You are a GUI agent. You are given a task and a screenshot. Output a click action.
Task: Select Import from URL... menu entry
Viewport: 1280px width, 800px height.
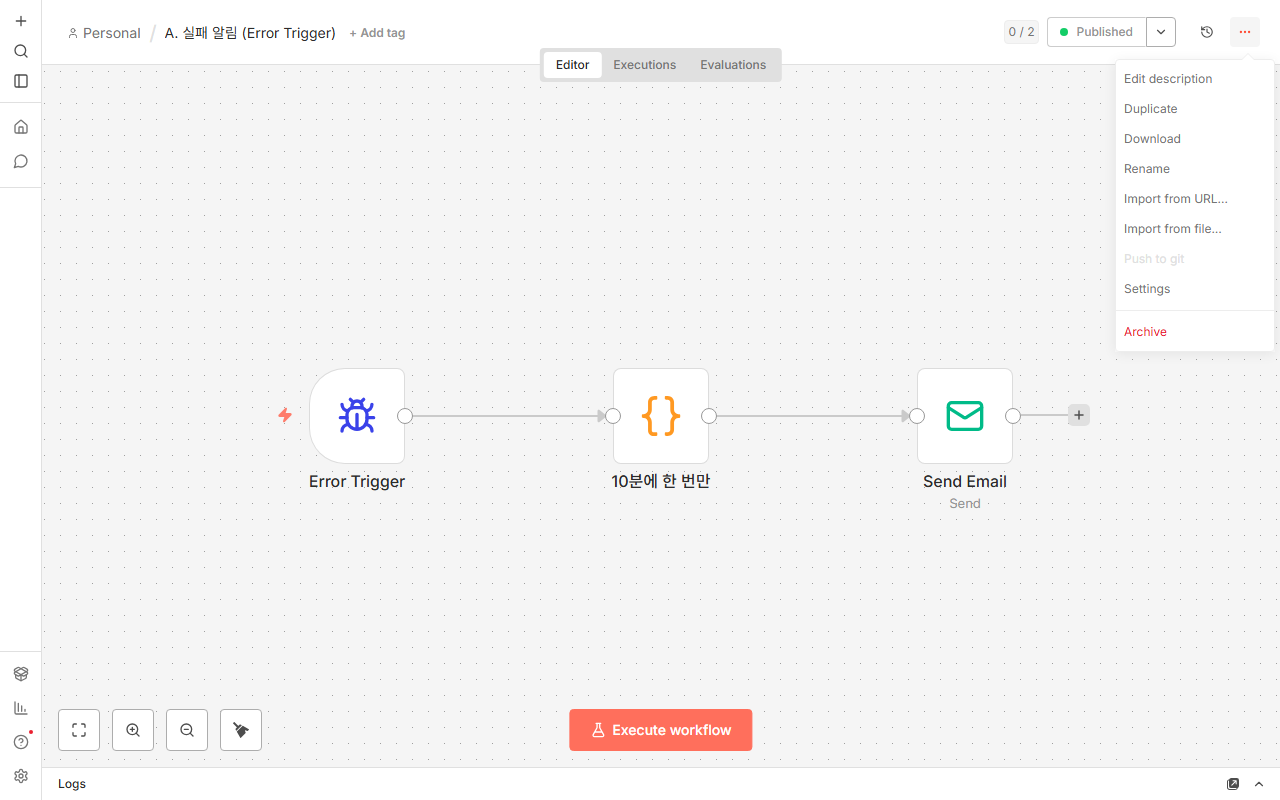point(1195,199)
